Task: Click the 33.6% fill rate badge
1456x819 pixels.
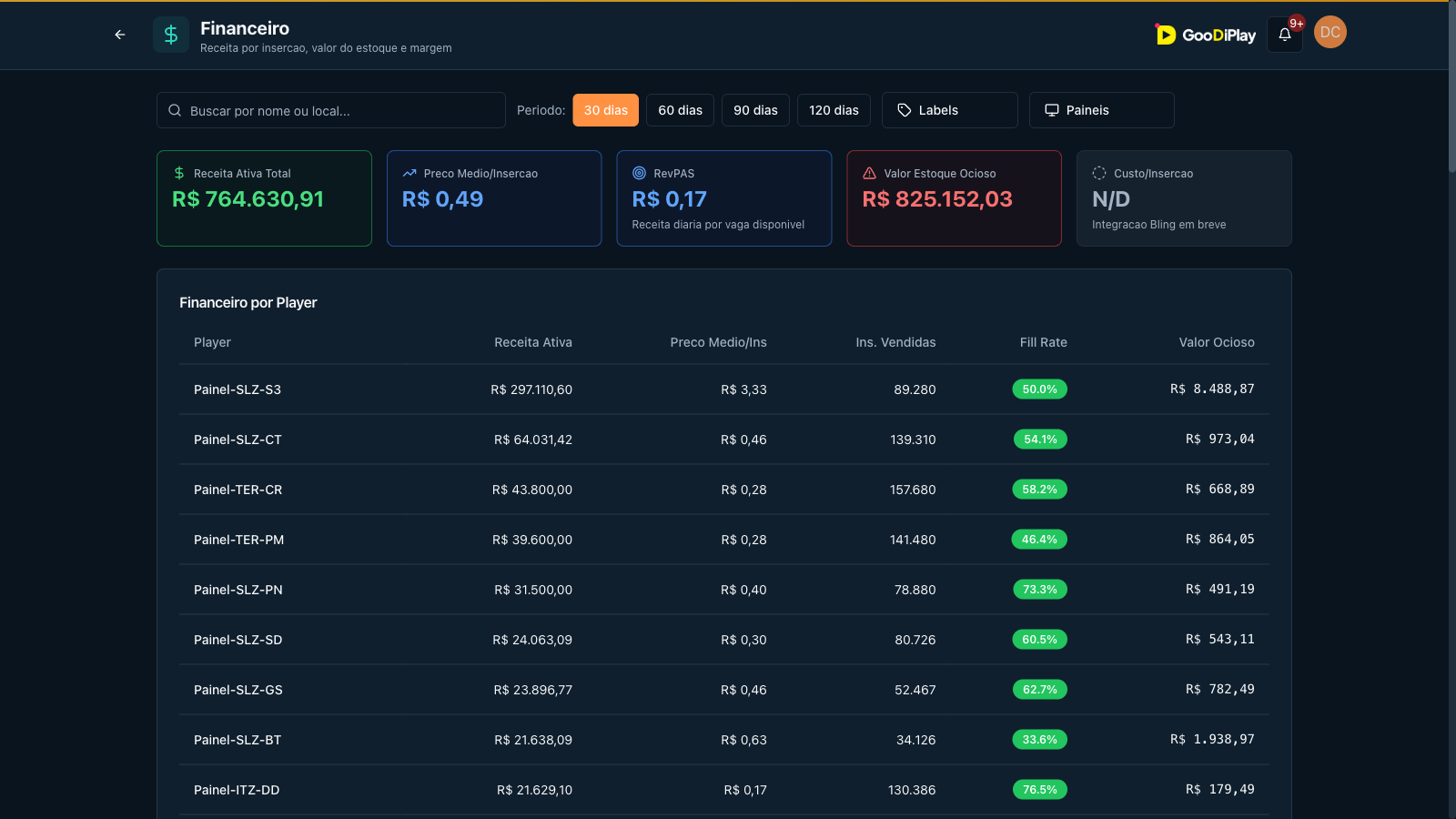Action: [1040, 740]
